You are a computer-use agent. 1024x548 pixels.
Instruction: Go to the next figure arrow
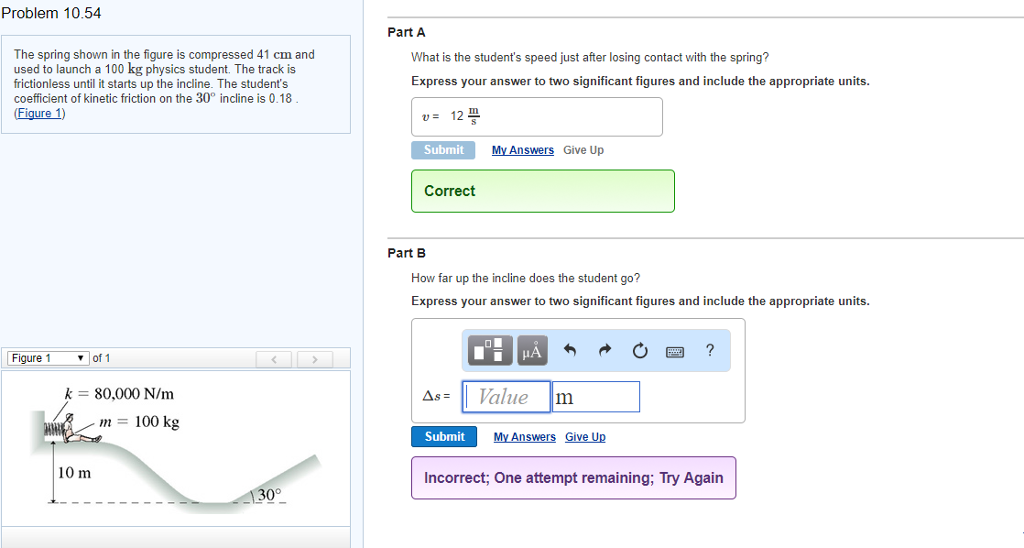[315, 359]
